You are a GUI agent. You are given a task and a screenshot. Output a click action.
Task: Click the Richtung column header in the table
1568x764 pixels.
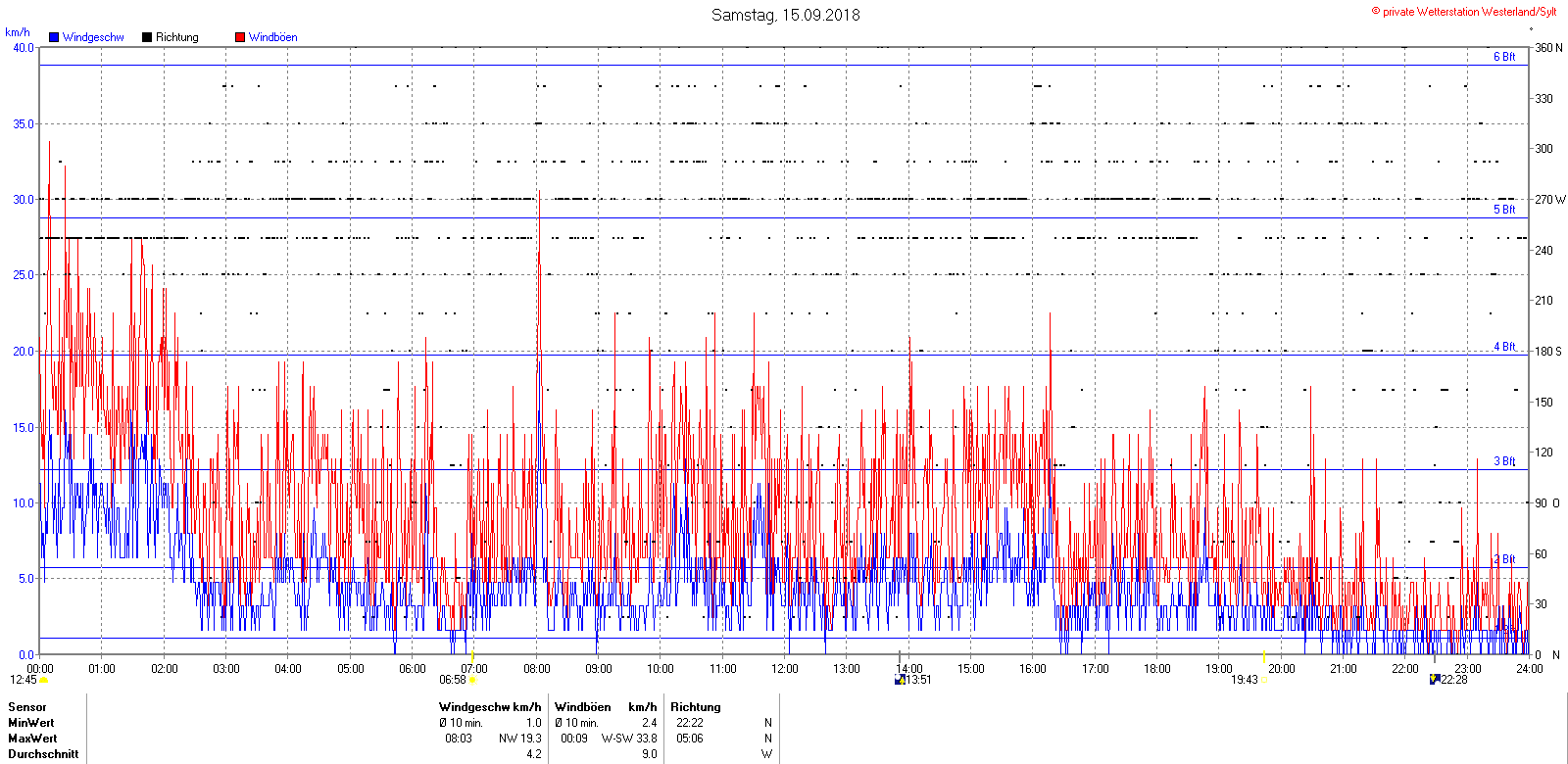coord(696,707)
